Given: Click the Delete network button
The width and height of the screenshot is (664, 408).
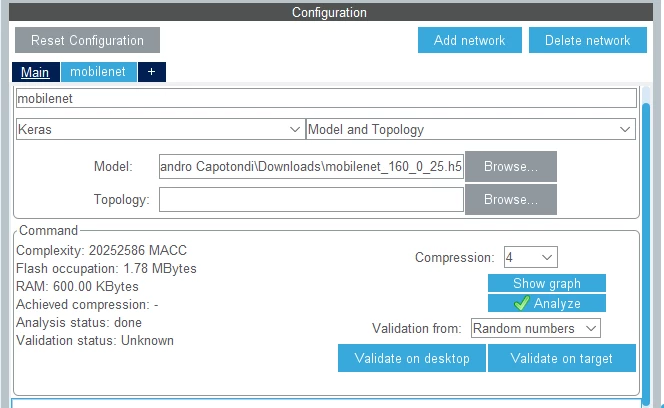Looking at the screenshot, I should pos(588,40).
